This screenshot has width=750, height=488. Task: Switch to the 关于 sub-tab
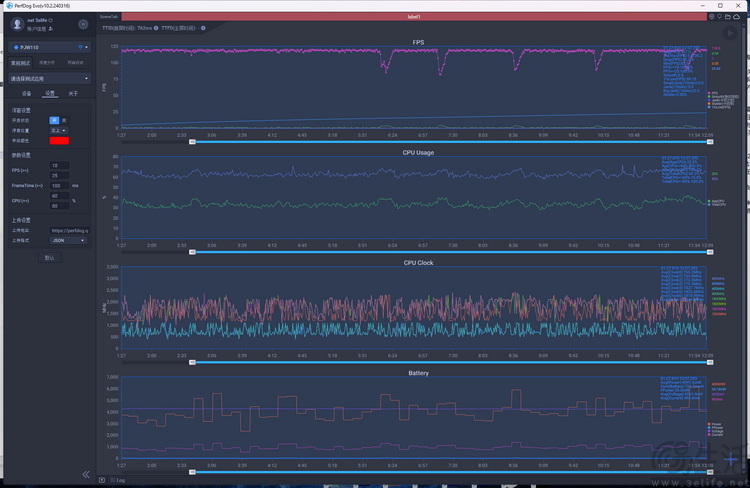[x=73, y=94]
